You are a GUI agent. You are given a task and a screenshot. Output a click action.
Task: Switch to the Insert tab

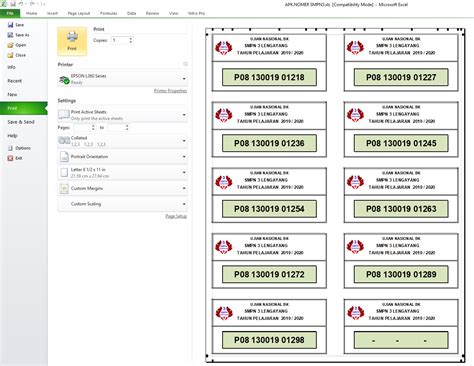pos(52,13)
